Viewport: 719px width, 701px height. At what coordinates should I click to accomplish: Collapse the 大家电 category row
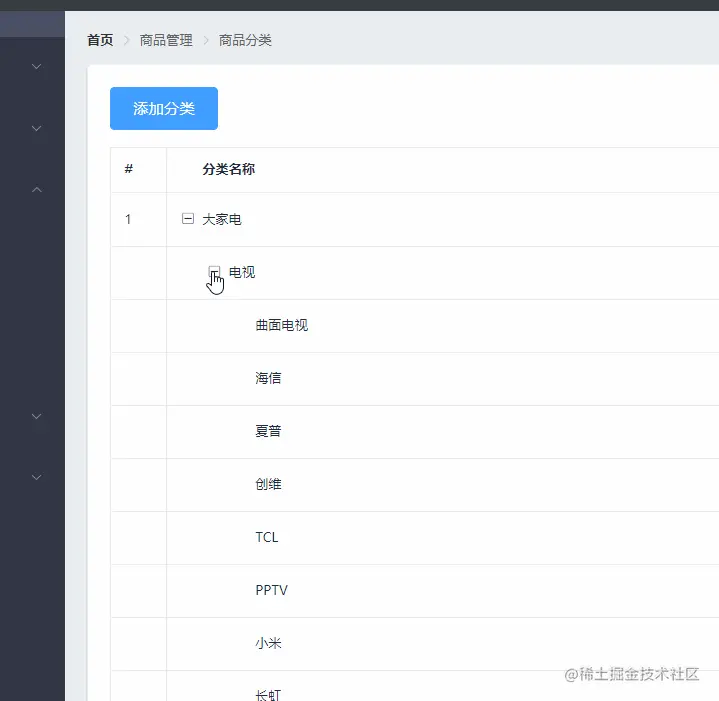(188, 219)
